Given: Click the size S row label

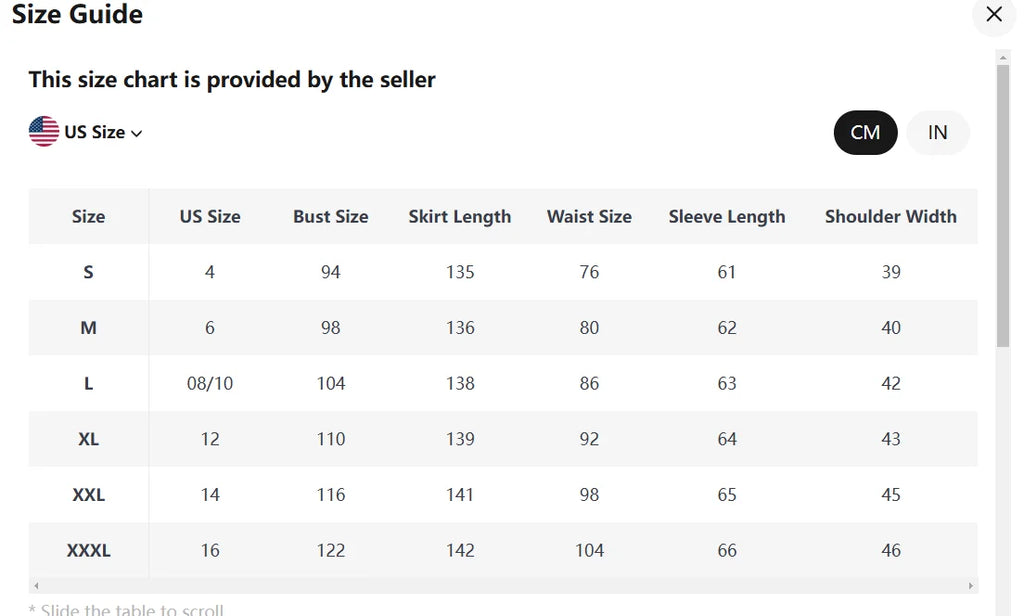Looking at the screenshot, I should click(x=88, y=272).
